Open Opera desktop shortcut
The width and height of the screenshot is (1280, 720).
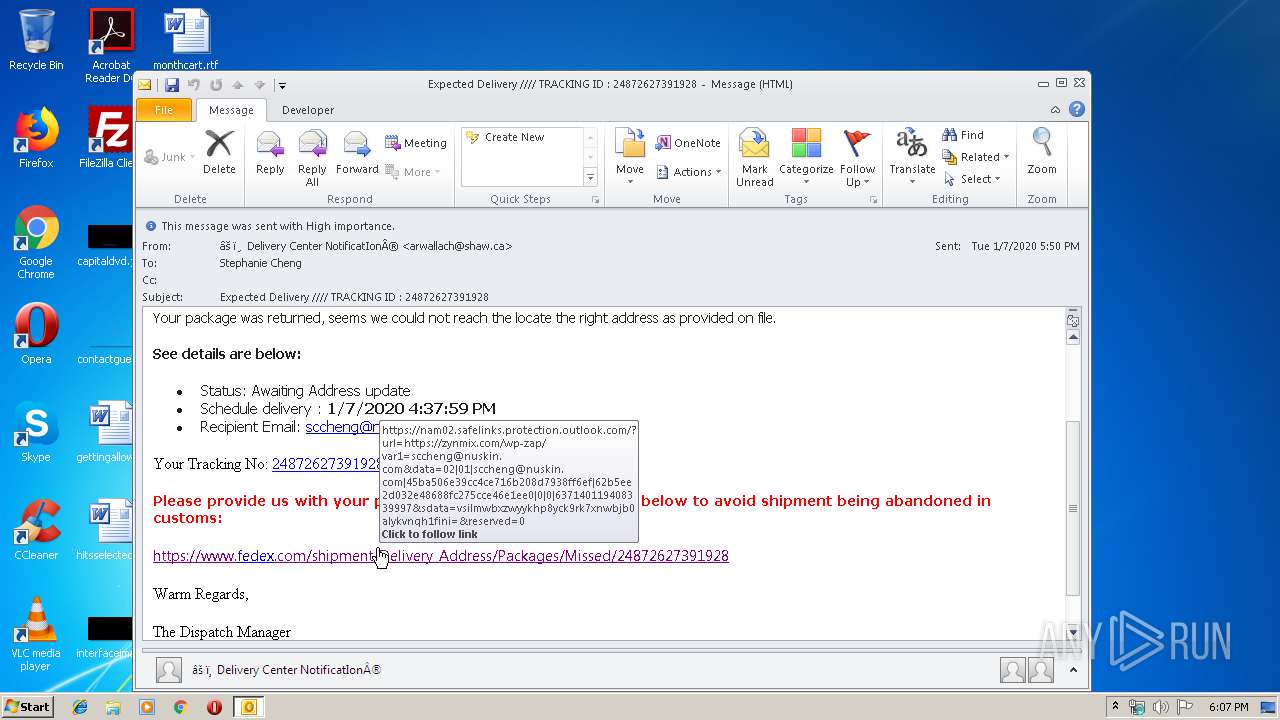tap(36, 334)
